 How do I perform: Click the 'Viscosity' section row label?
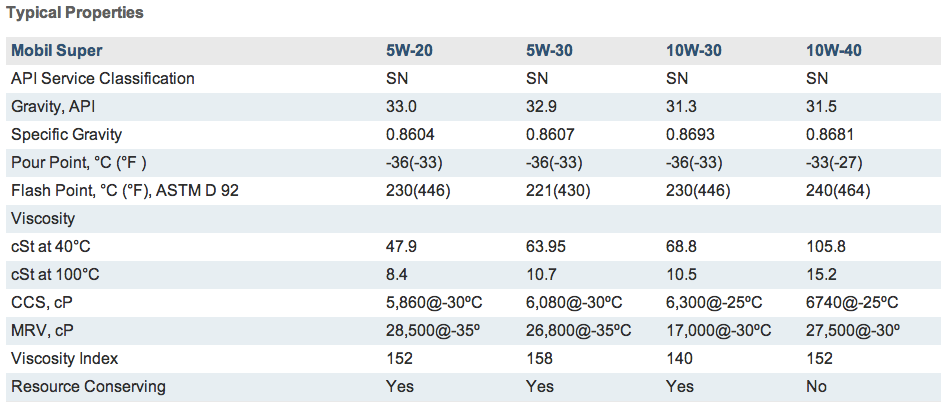tap(41, 218)
